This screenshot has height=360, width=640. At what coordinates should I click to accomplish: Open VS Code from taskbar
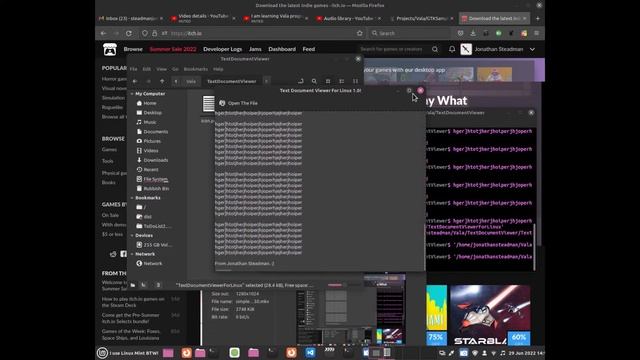310,353
